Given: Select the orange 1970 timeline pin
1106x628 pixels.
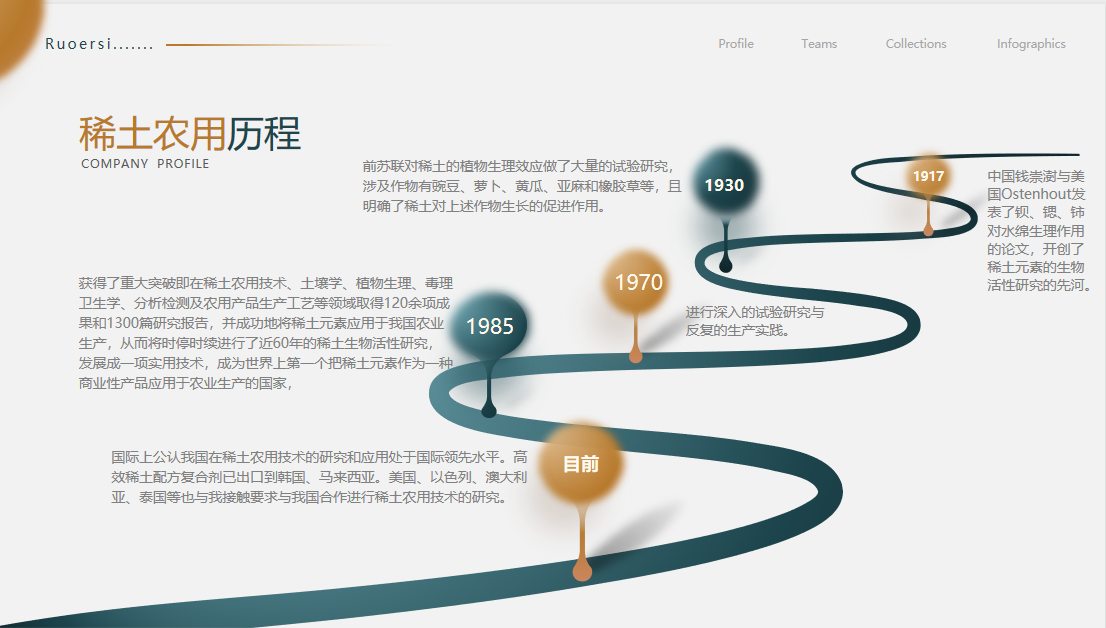Looking at the screenshot, I should click(638, 283).
